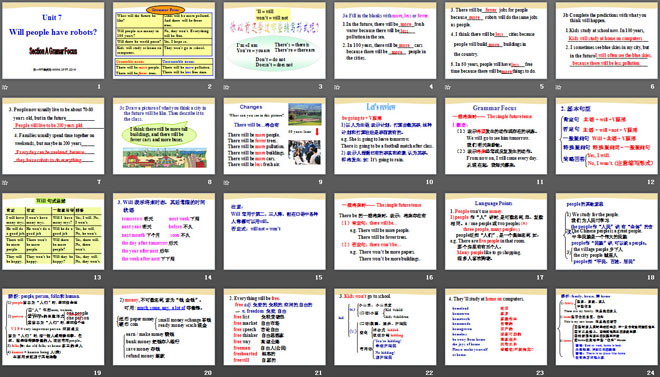This screenshot has height=377, width=660.
Task: Select the Language Points slide 17
Action: [496, 232]
